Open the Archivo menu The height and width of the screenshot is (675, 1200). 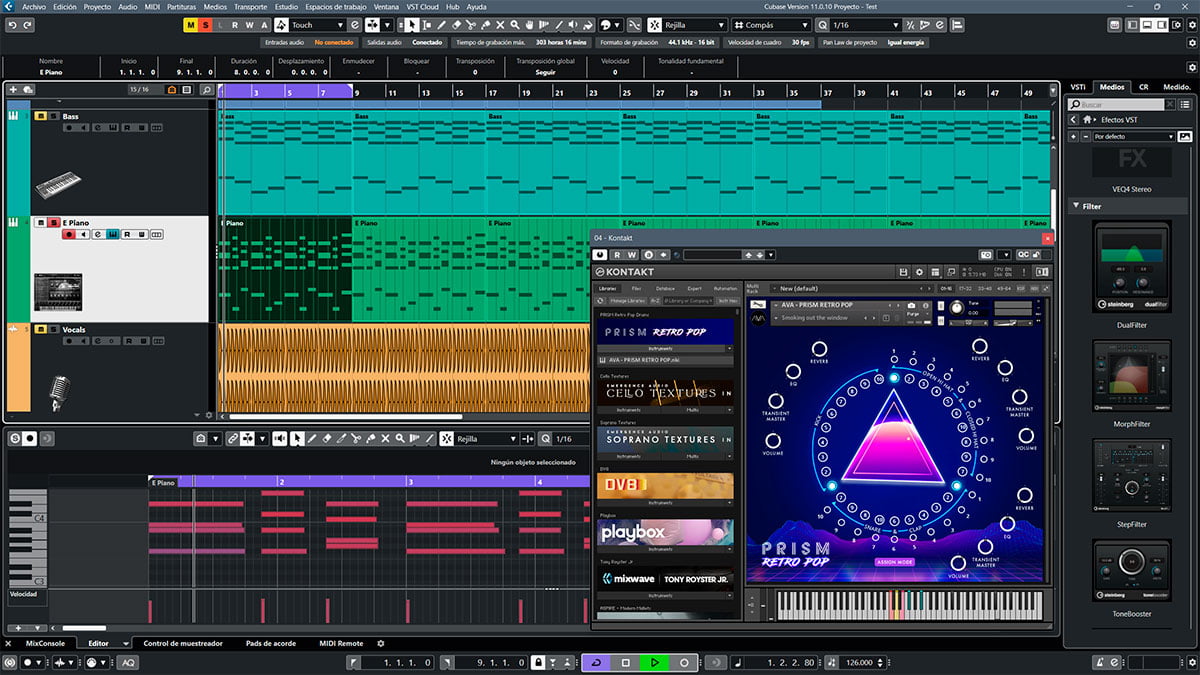tap(35, 6)
